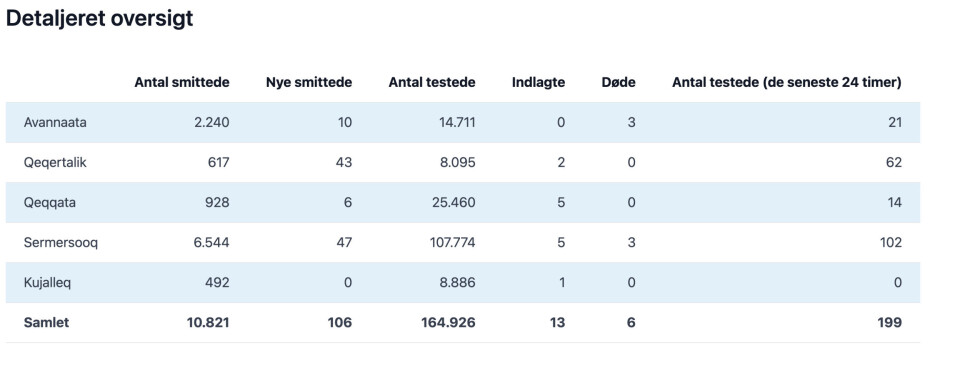Click the Nye smittede column header

coord(309,82)
